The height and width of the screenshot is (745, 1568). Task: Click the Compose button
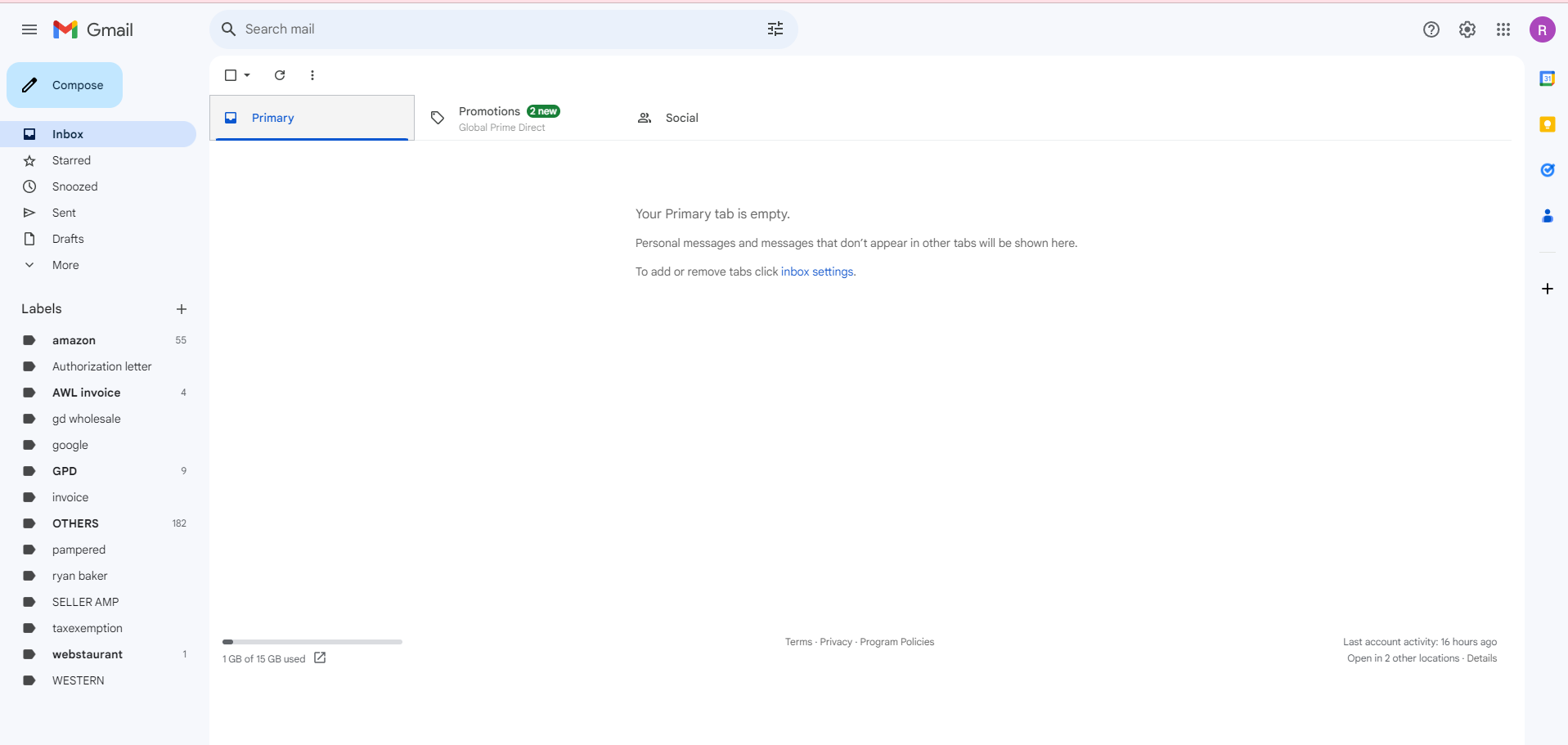pos(65,85)
